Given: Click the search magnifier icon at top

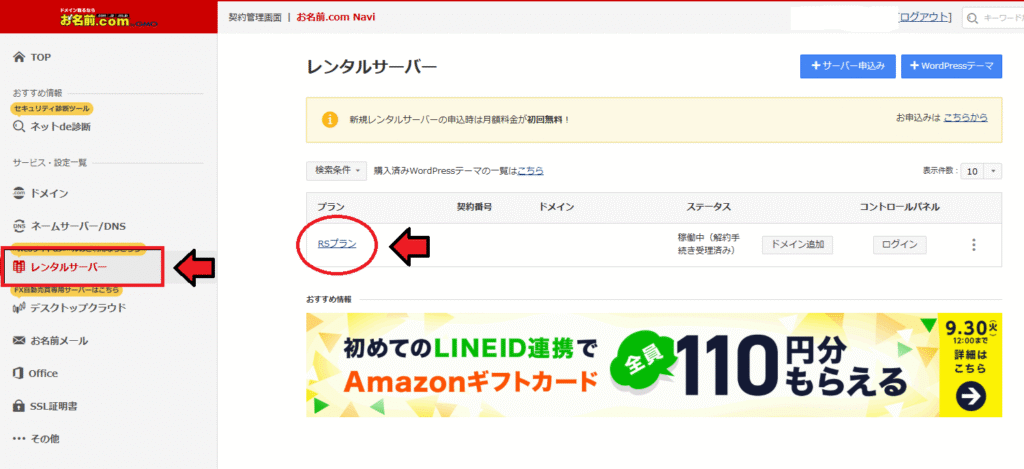Looking at the screenshot, I should [x=973, y=18].
